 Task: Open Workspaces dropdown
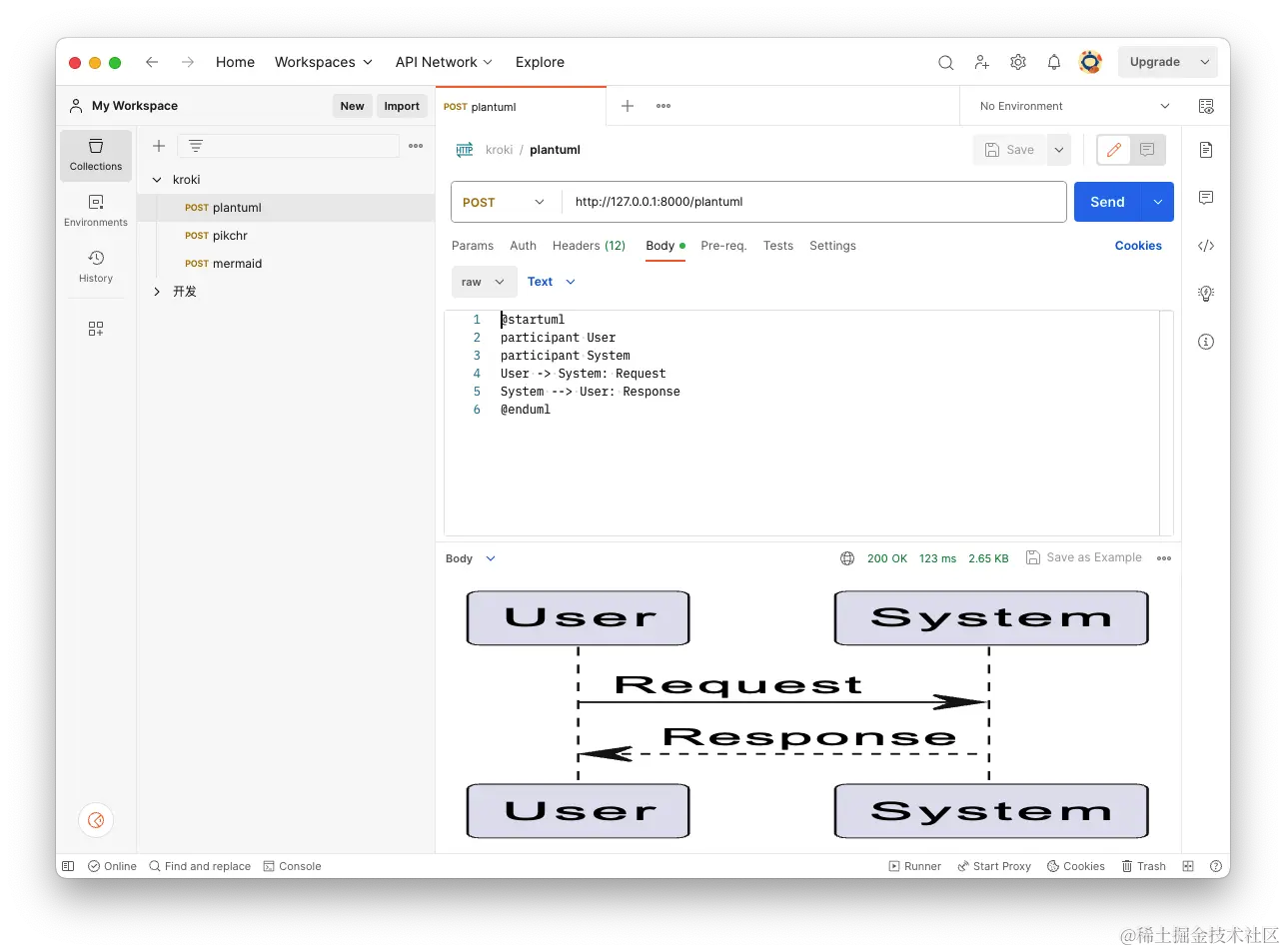324,62
